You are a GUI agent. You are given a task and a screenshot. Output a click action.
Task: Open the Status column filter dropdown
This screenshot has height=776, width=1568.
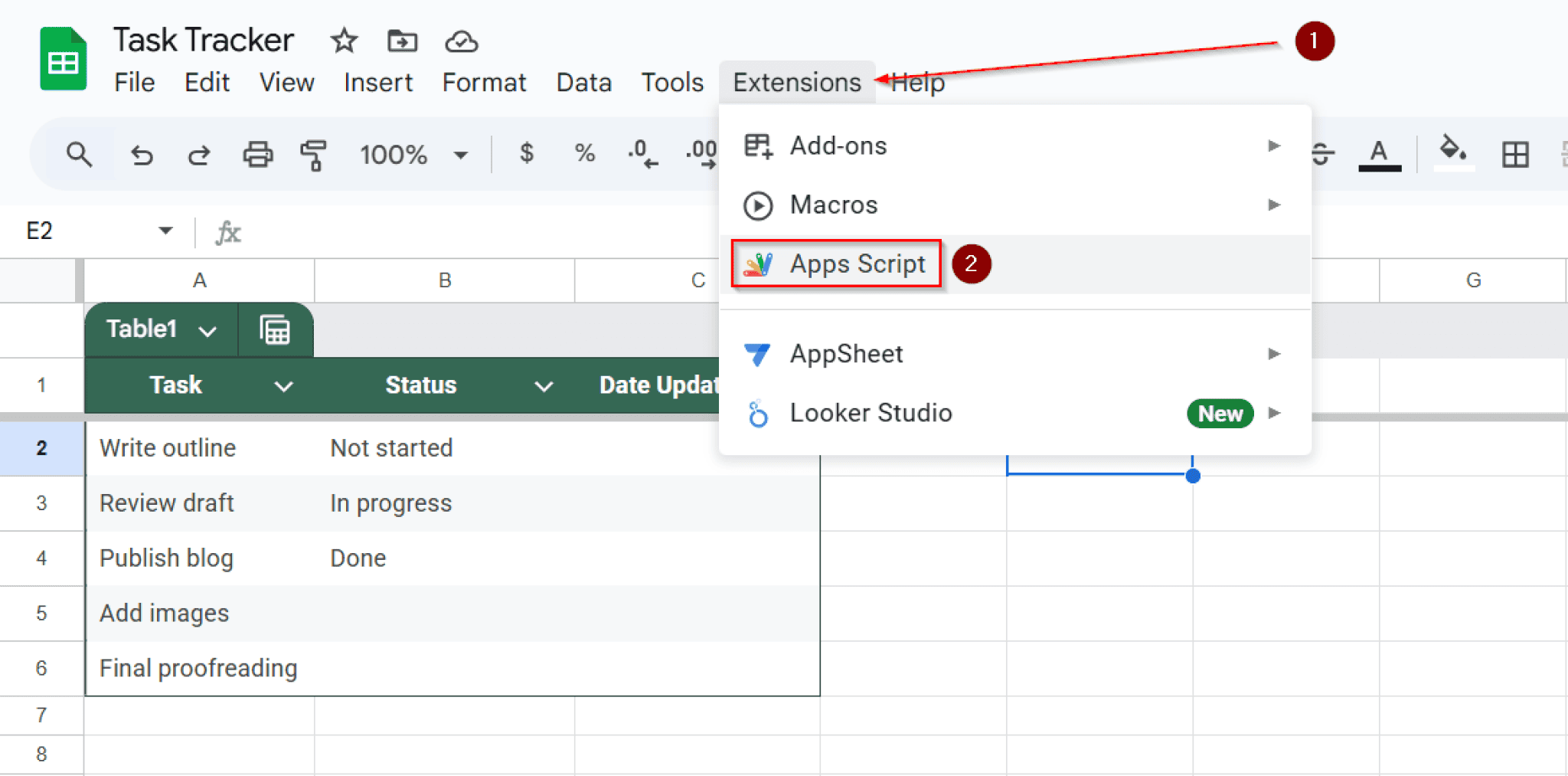pyautogui.click(x=544, y=386)
